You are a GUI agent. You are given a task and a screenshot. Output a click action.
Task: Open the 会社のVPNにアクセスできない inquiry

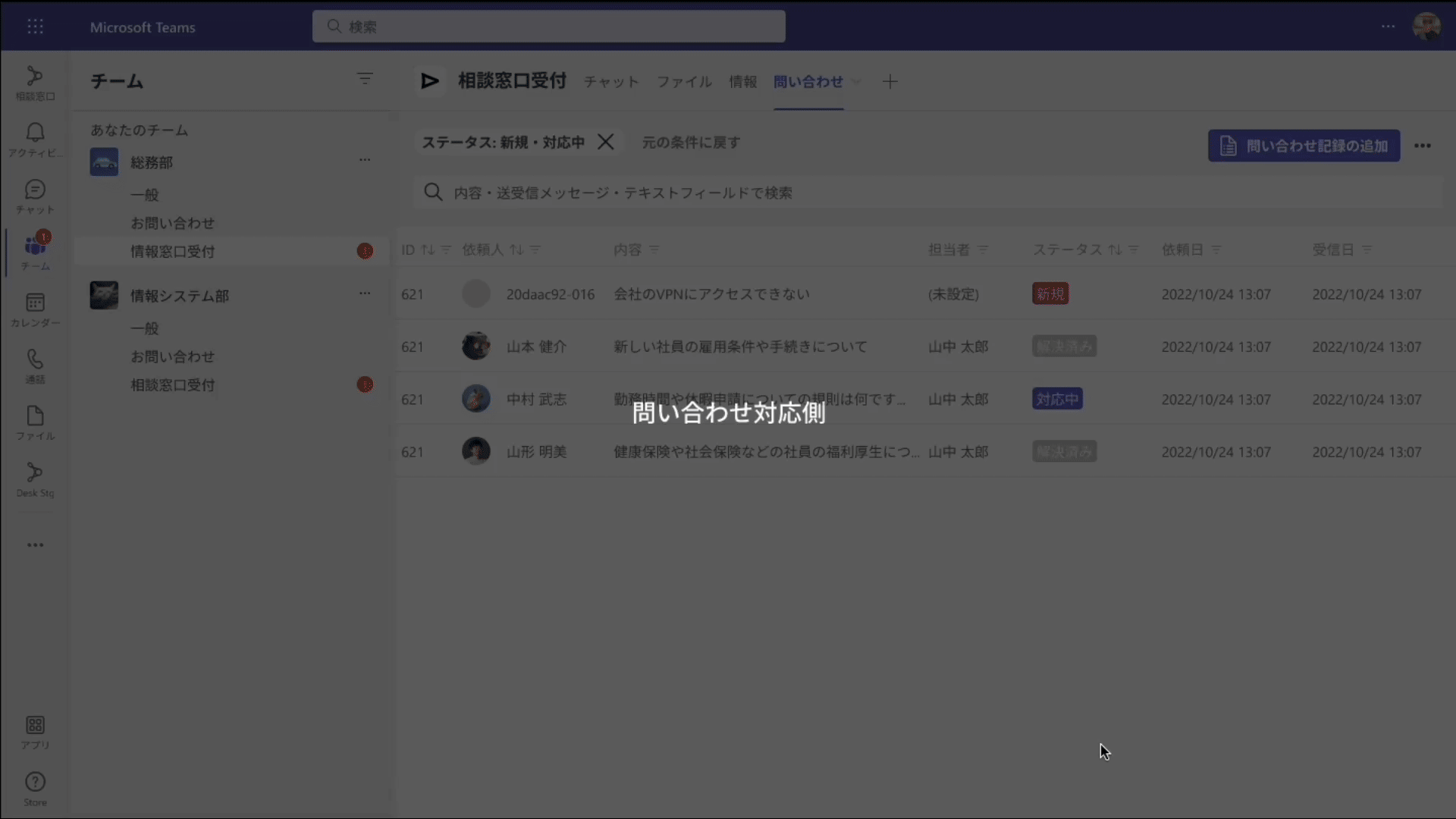pyautogui.click(x=711, y=293)
